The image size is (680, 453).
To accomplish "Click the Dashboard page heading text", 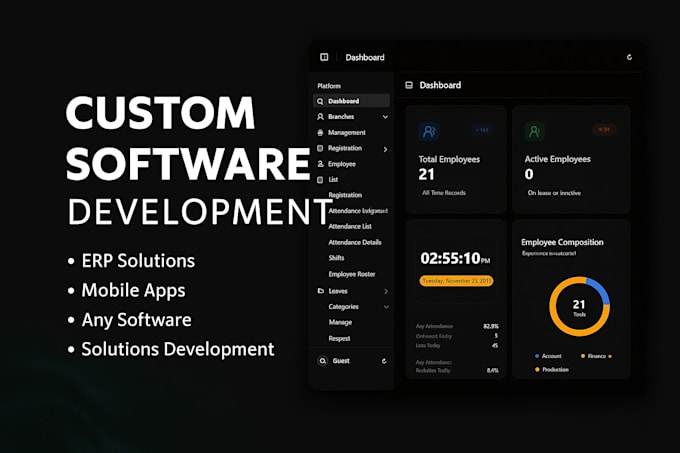I will (440, 85).
